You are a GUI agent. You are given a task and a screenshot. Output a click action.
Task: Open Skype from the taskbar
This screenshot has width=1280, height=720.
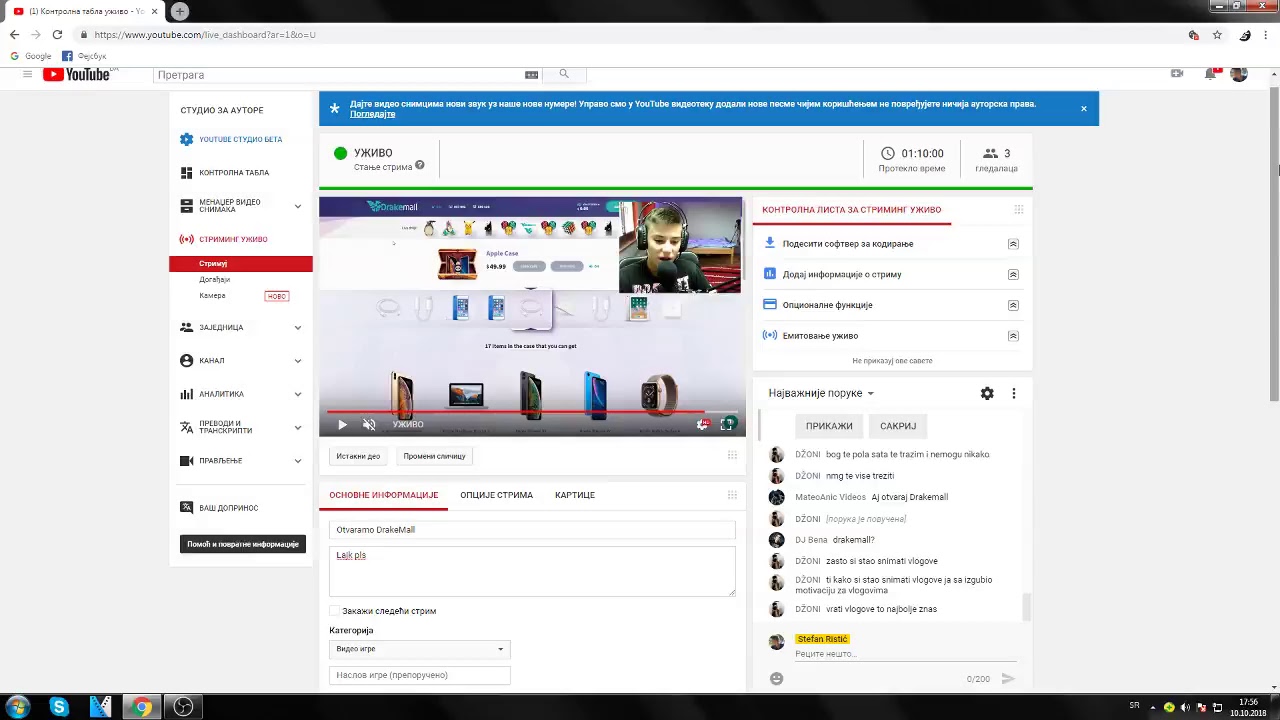(59, 707)
